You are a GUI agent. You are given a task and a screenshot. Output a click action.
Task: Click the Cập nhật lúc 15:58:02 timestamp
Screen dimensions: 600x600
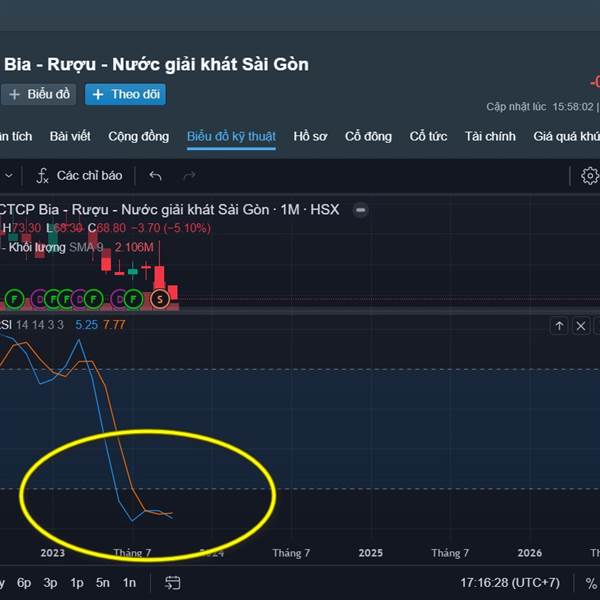[540, 107]
